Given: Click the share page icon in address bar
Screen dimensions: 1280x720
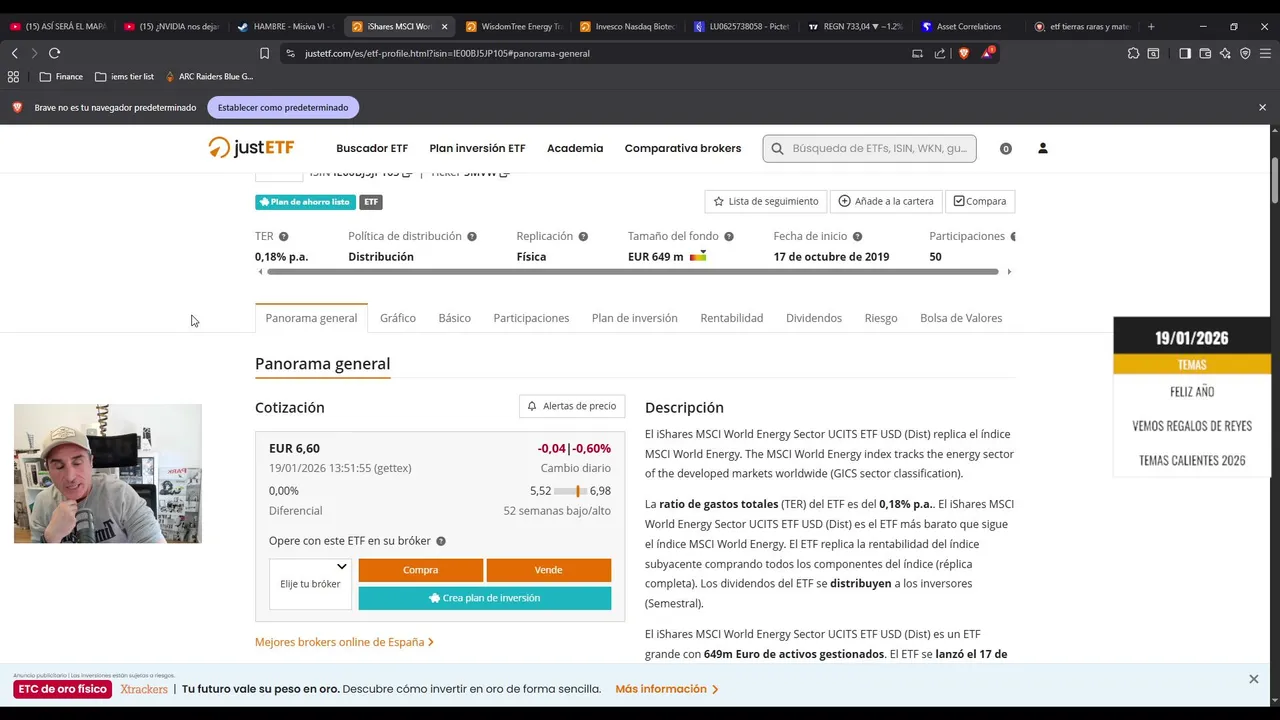Looking at the screenshot, I should [940, 53].
